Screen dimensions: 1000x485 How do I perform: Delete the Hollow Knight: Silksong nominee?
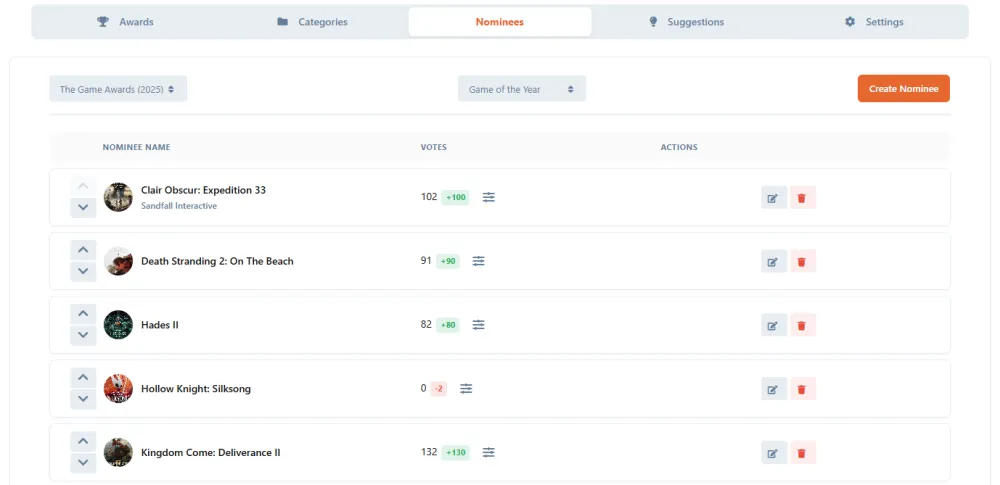802,389
